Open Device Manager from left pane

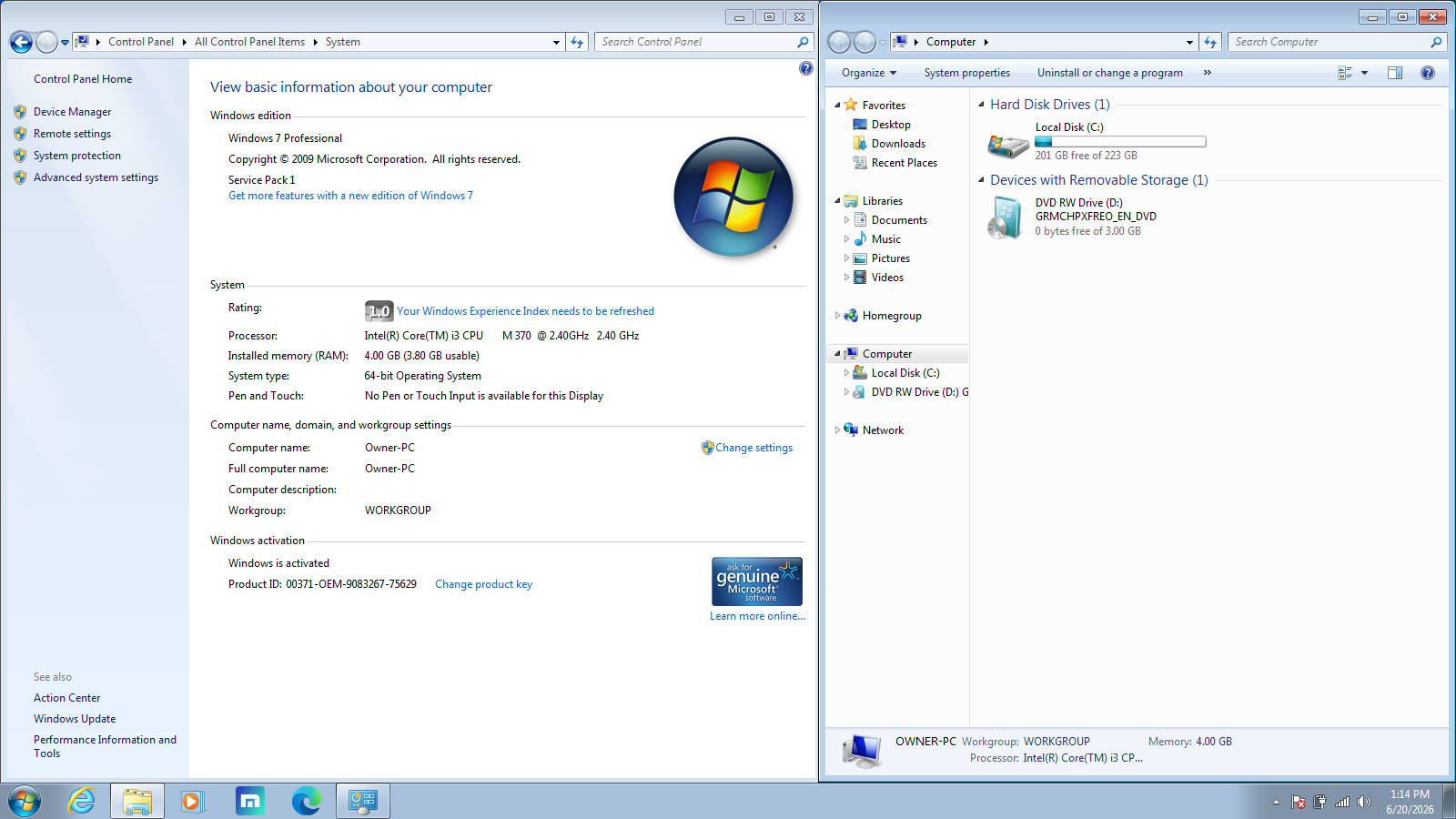coord(72,112)
